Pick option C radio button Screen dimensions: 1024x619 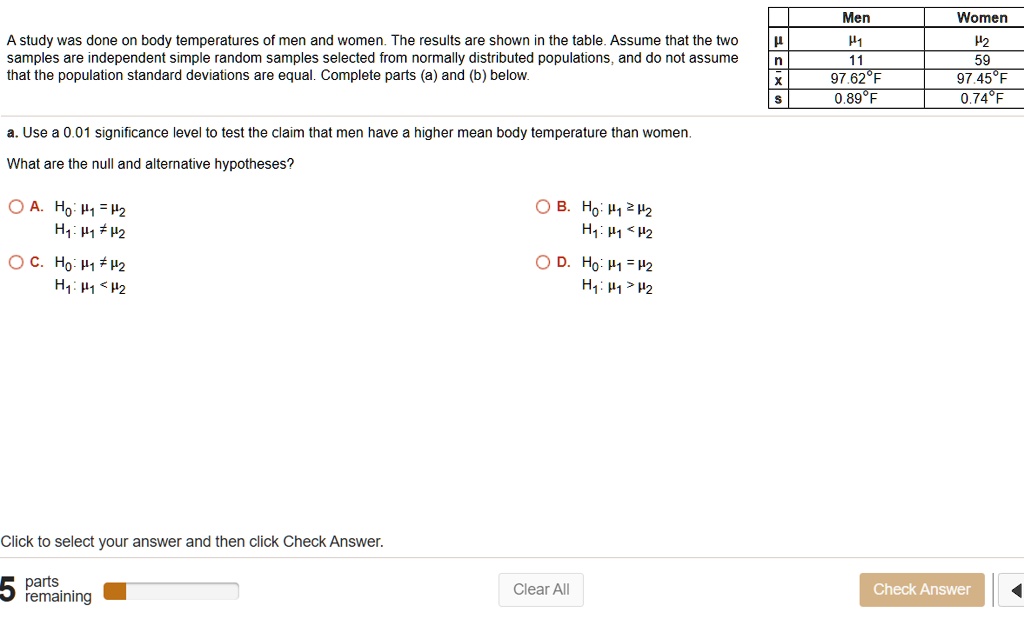pyautogui.click(x=16, y=263)
